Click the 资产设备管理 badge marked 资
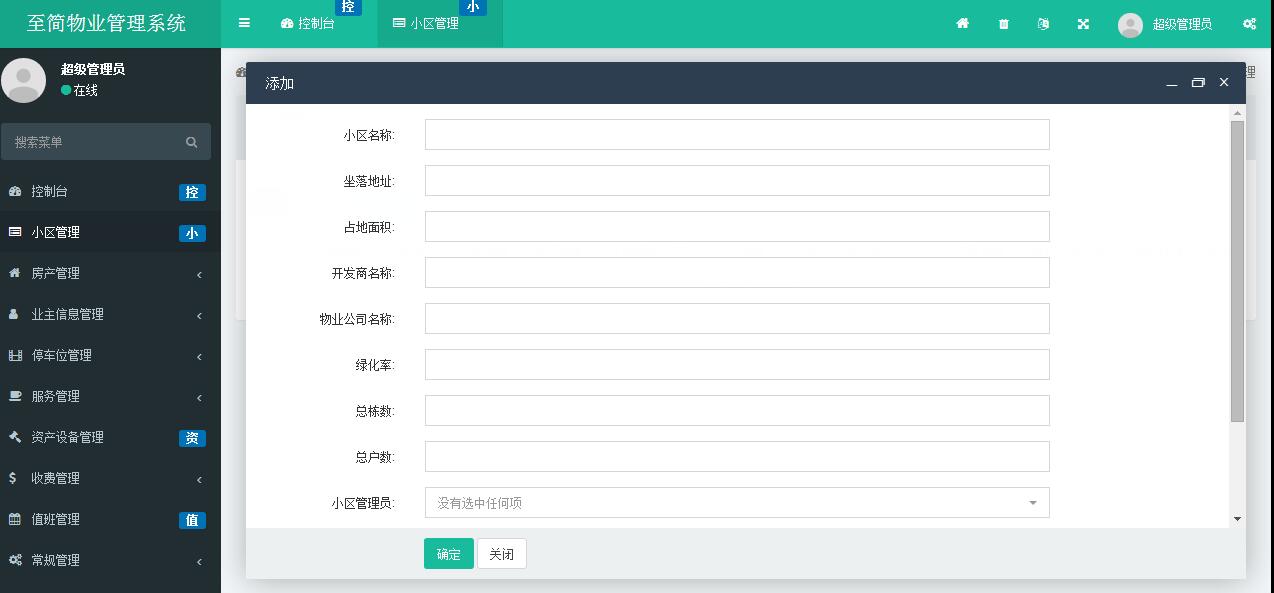The image size is (1274, 593). pos(192,438)
